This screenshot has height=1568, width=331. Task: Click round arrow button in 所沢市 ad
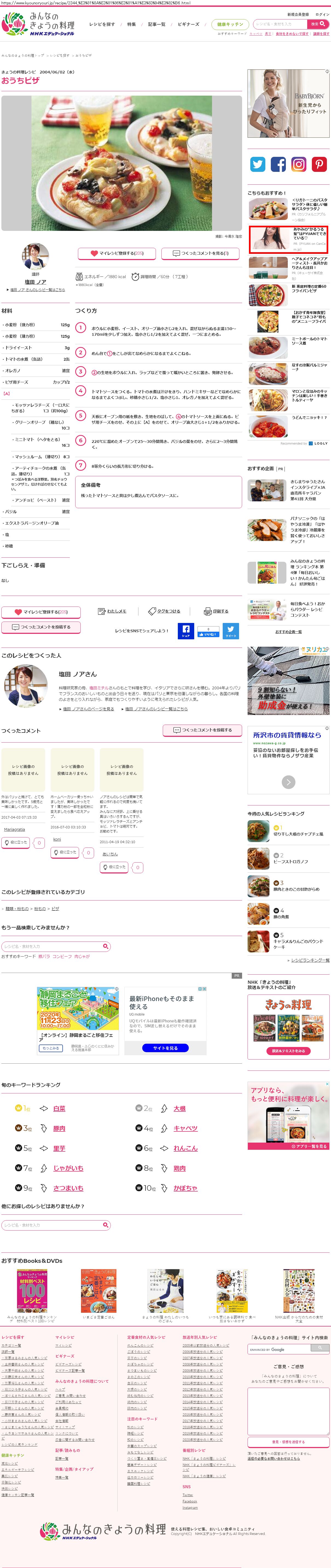(288, 782)
